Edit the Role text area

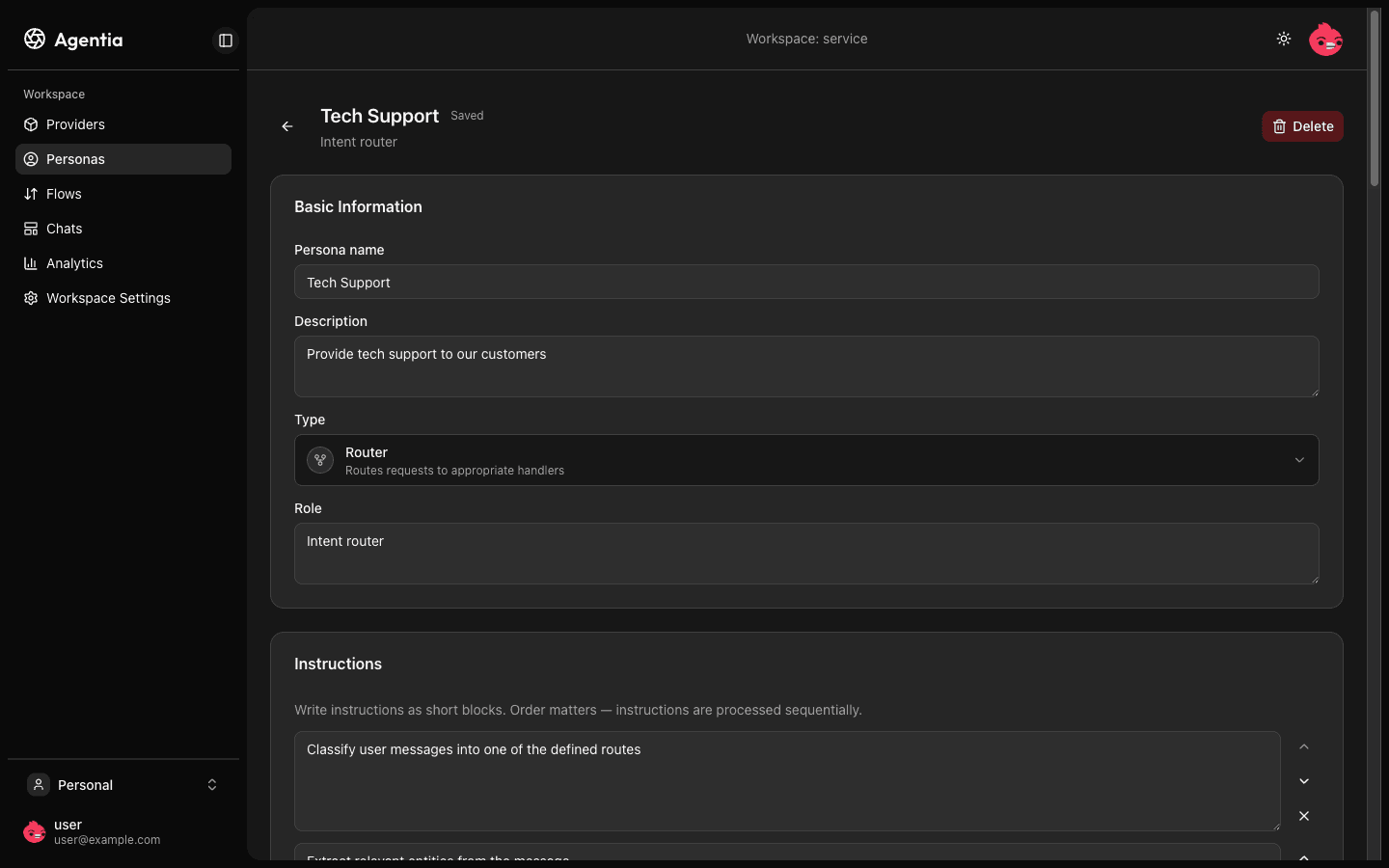[x=806, y=554]
